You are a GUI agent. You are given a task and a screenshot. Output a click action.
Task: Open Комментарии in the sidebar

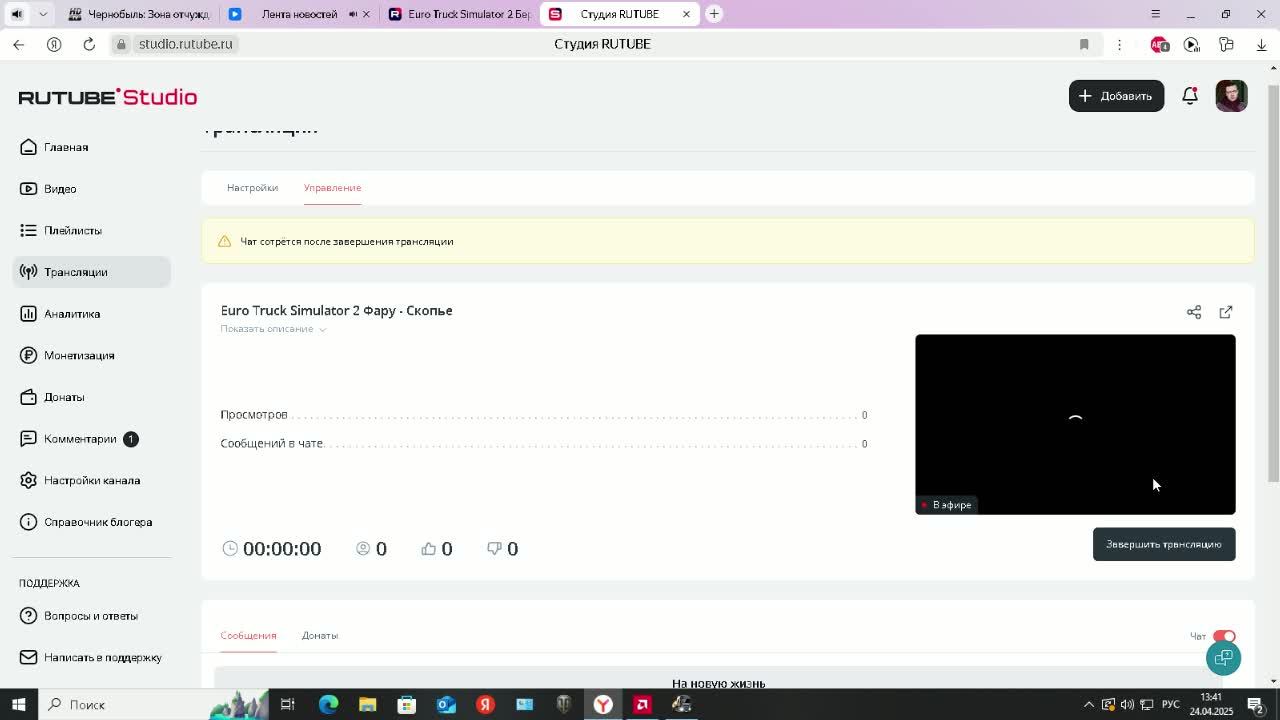point(91,439)
